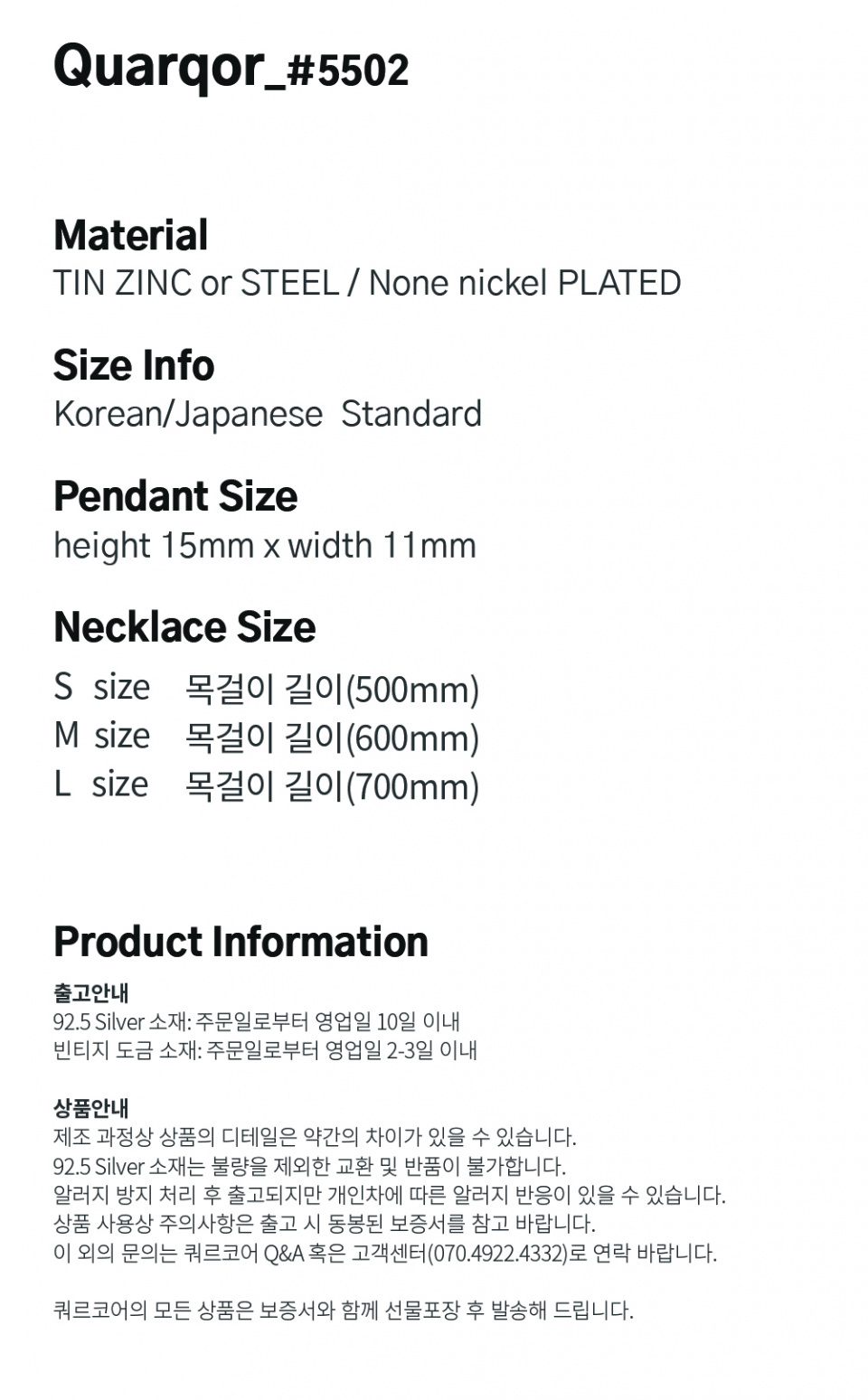Click the Product Information heading
The width and height of the screenshot is (868, 1400).
[x=241, y=942]
